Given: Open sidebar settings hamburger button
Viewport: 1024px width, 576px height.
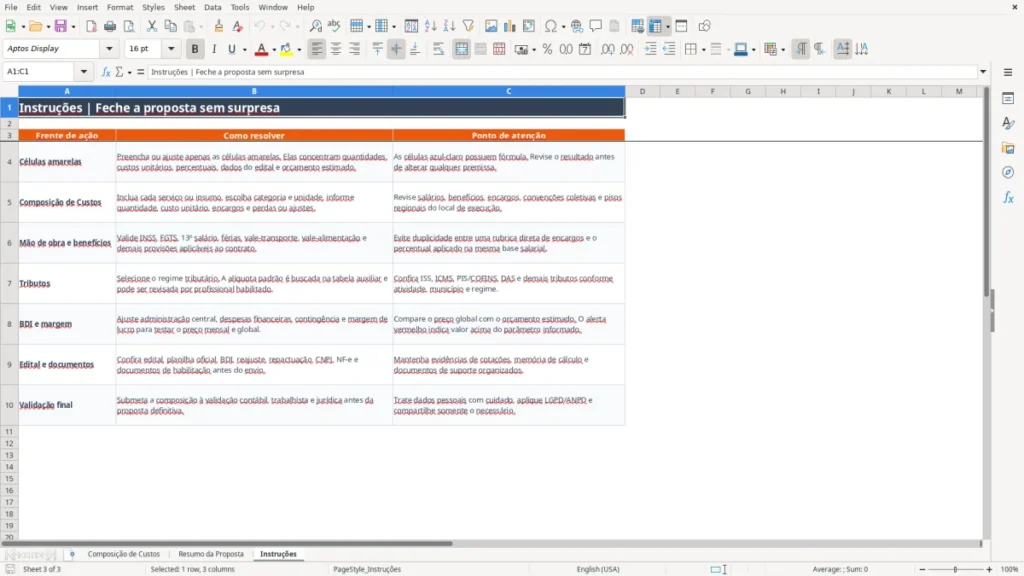Looking at the screenshot, I should point(1008,72).
